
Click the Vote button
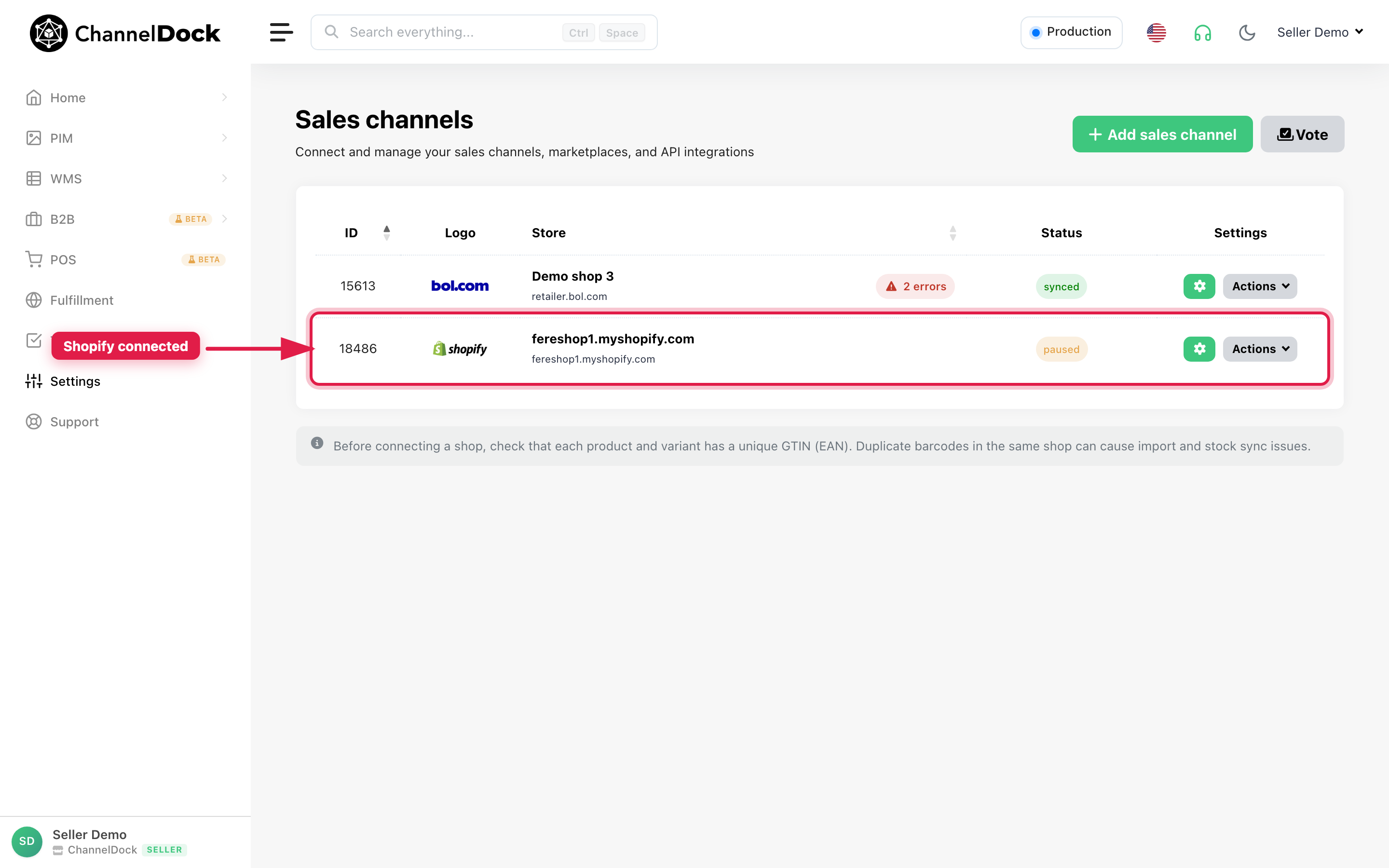pyautogui.click(x=1302, y=135)
